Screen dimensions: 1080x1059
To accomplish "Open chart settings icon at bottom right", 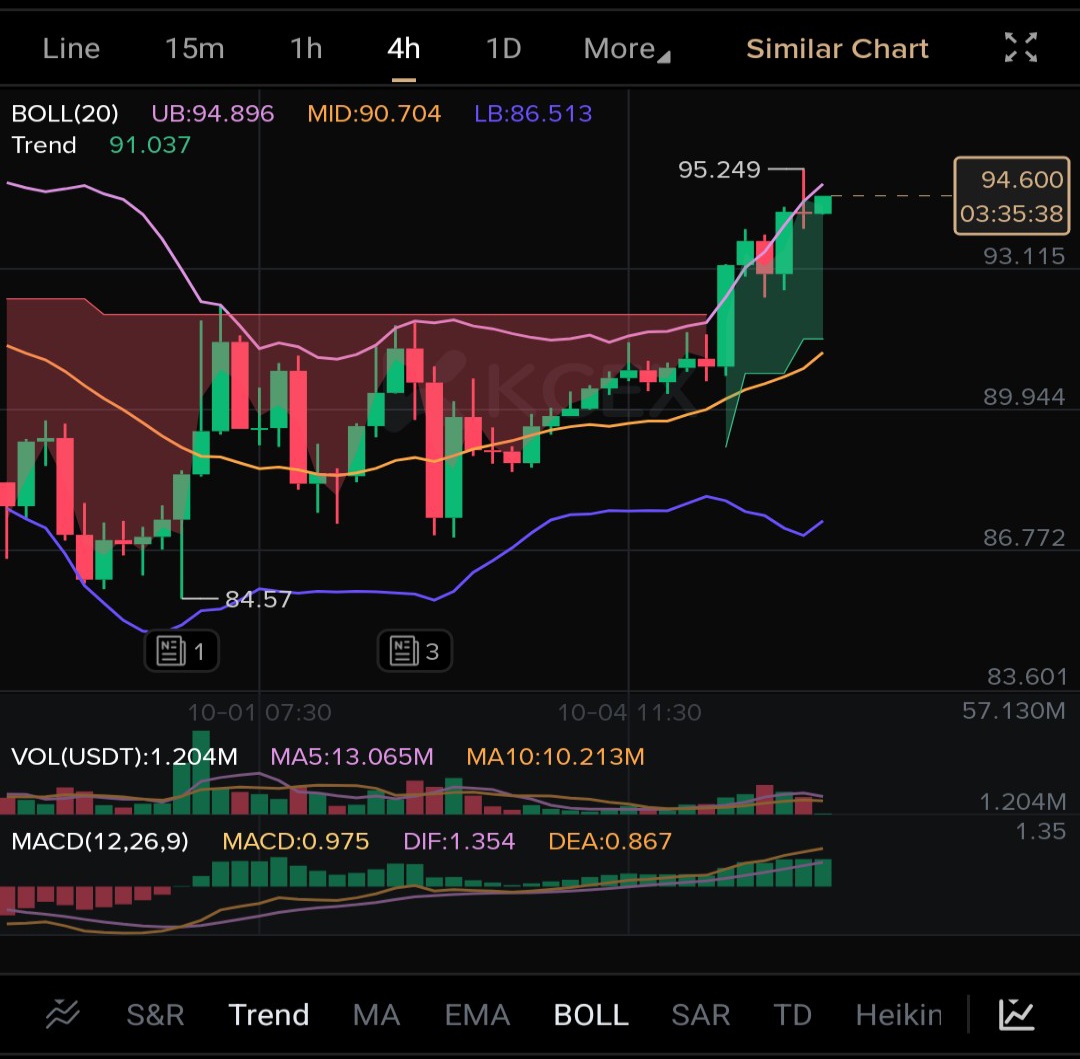I will 1016,1014.
